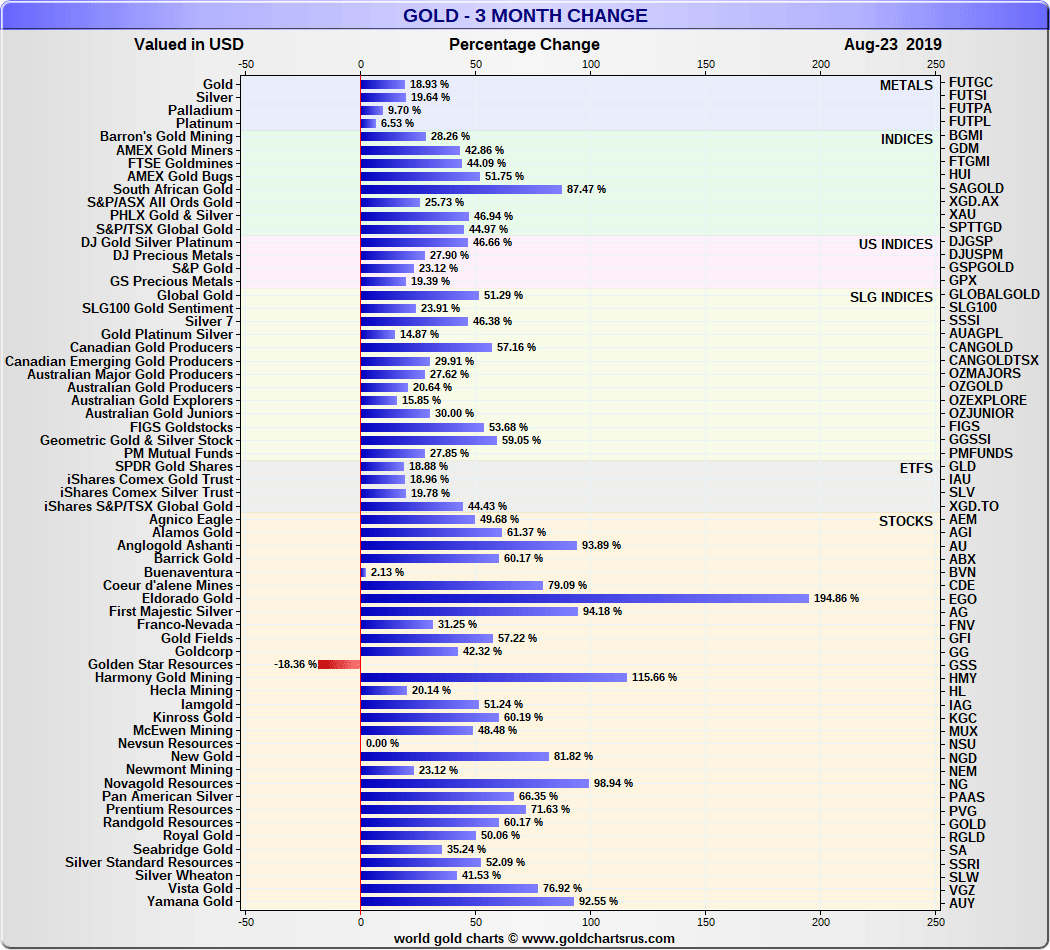Click the value "59.05 %"
Screen dimensions: 1050x950
pyautogui.click(x=521, y=441)
